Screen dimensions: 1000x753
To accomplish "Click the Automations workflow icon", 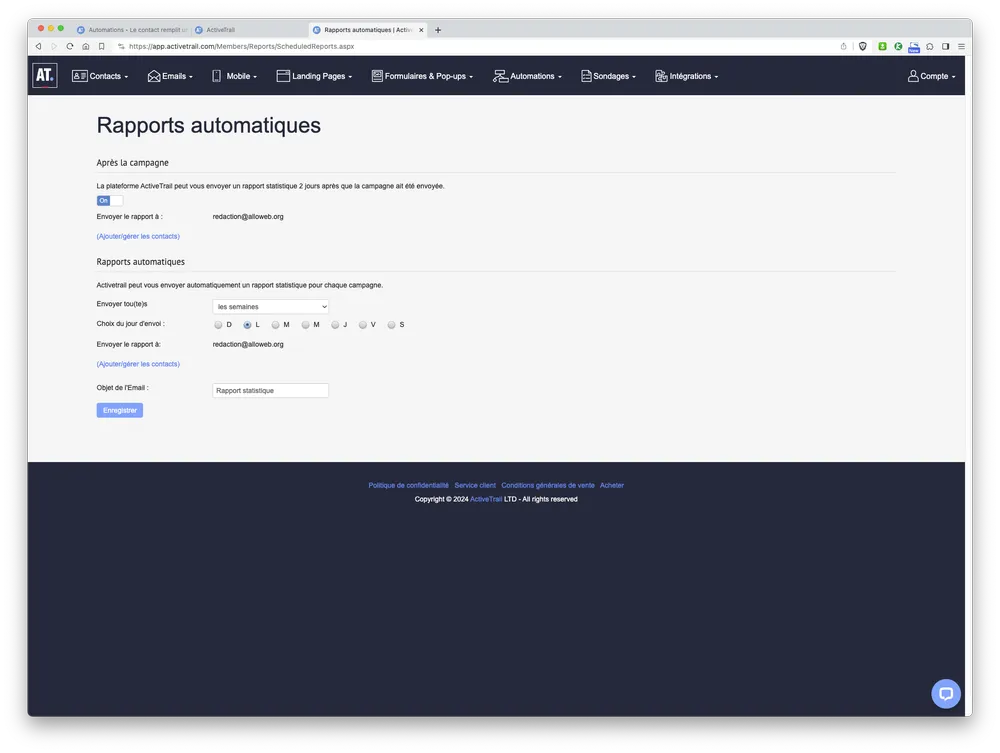I will tap(499, 75).
